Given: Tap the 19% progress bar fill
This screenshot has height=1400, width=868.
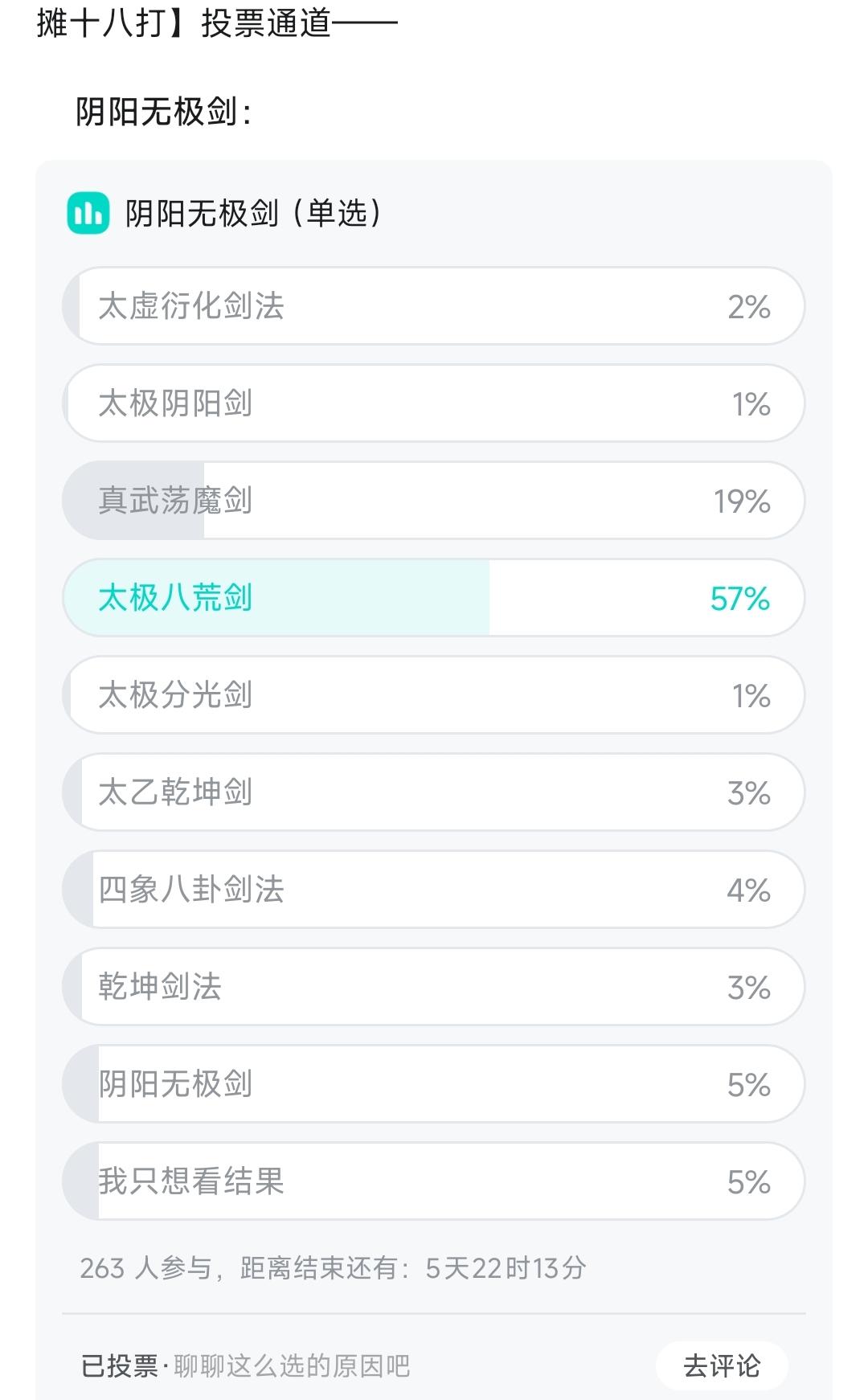Looking at the screenshot, I should (133, 501).
